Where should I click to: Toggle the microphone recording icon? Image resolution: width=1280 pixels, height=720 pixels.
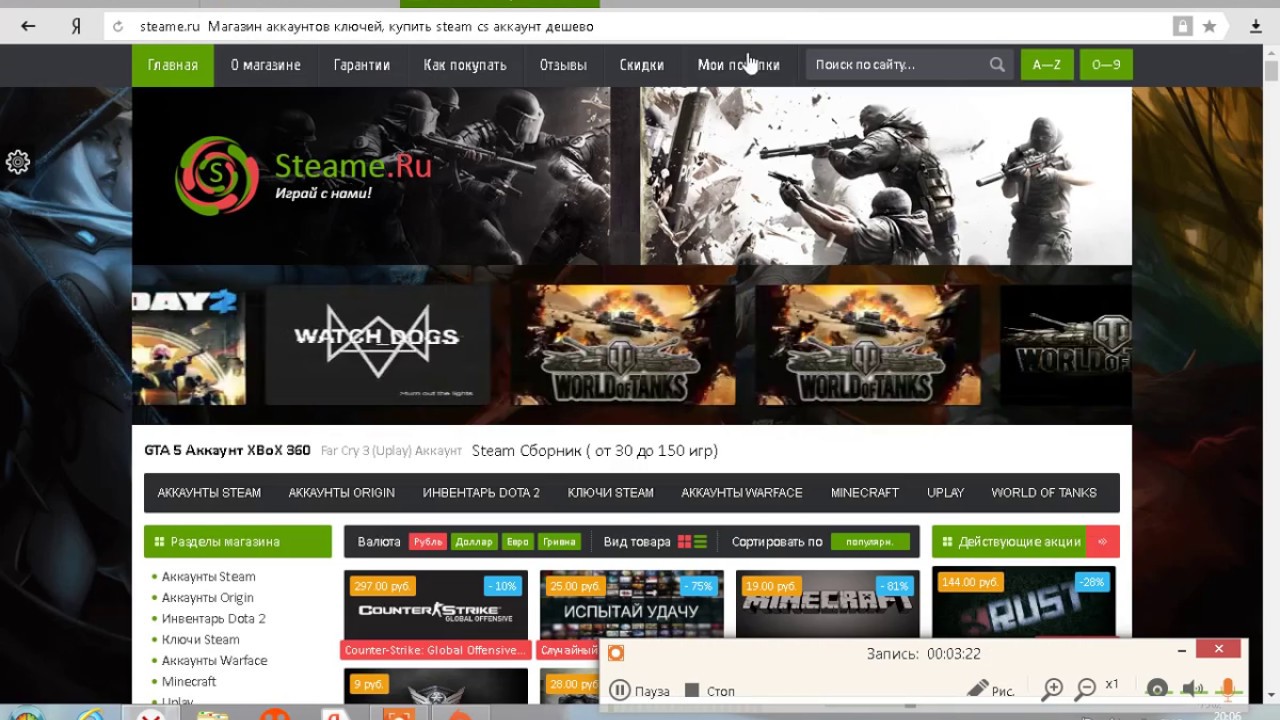[1228, 689]
